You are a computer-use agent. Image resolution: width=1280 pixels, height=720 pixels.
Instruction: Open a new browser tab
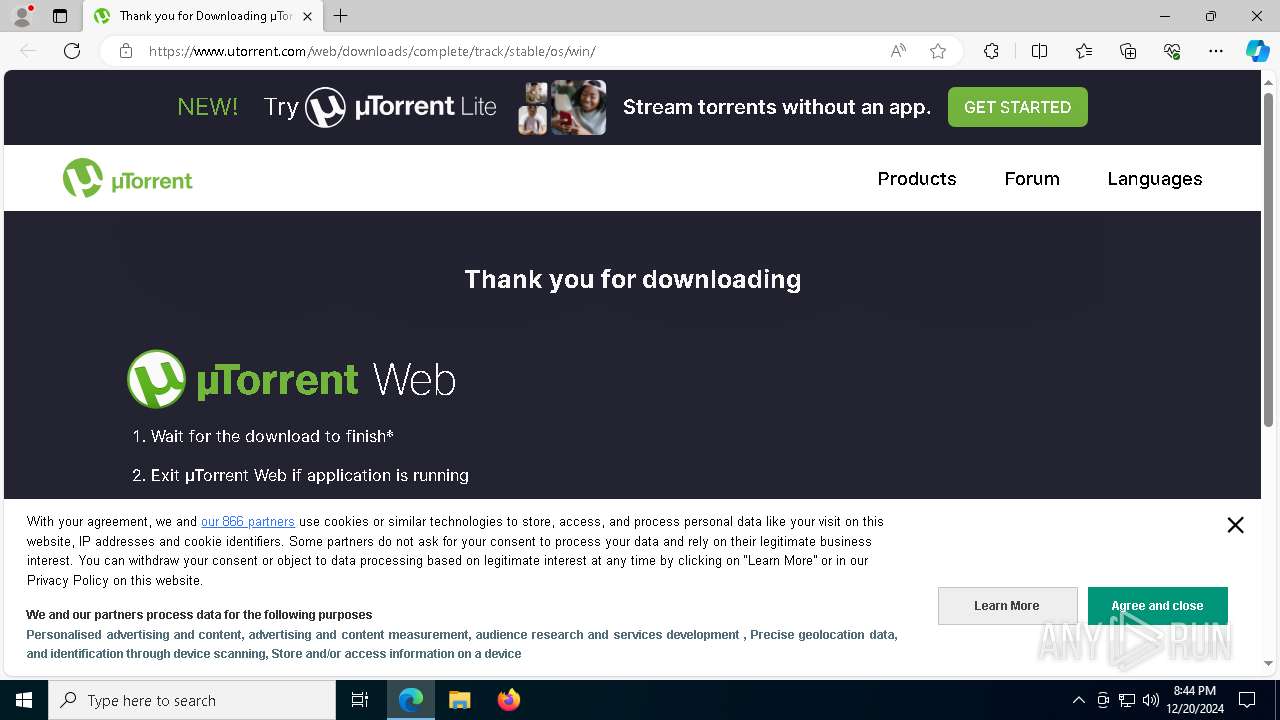point(341,16)
